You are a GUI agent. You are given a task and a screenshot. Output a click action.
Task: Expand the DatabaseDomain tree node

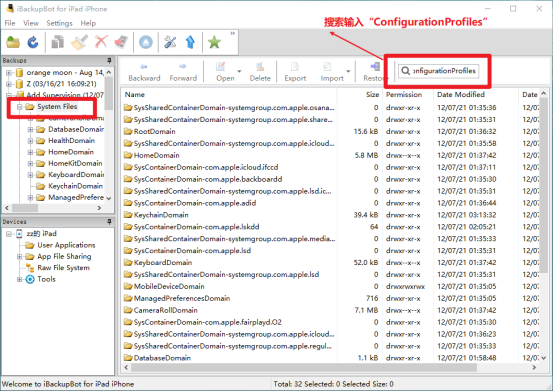coord(30,130)
